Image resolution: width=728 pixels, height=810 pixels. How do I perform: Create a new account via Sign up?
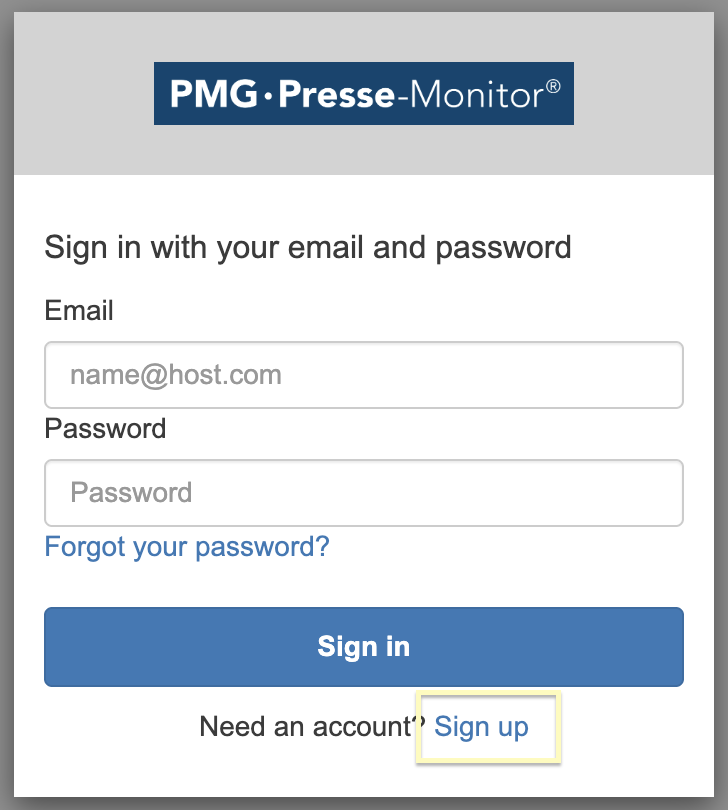(x=481, y=727)
